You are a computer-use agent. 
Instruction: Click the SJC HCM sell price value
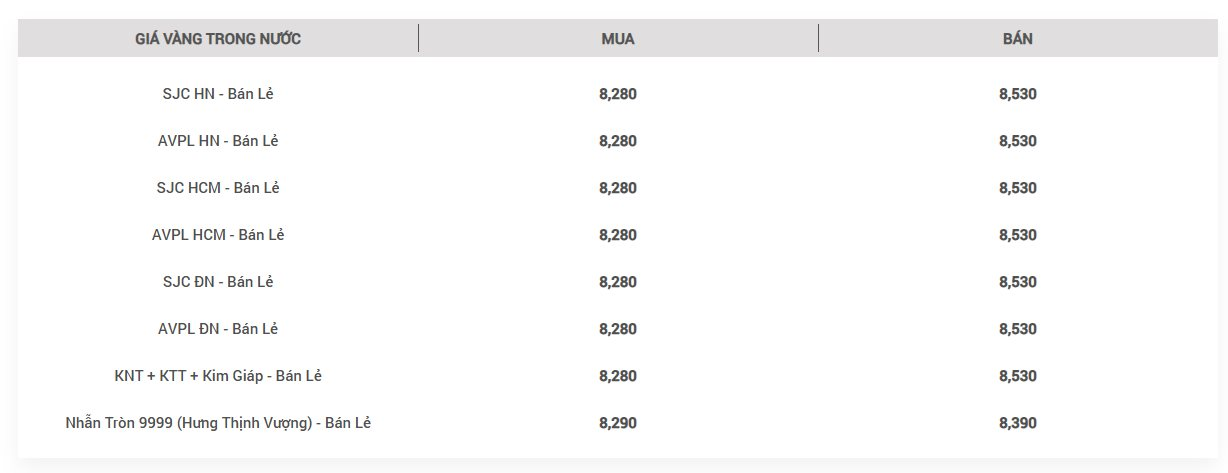[1018, 188]
